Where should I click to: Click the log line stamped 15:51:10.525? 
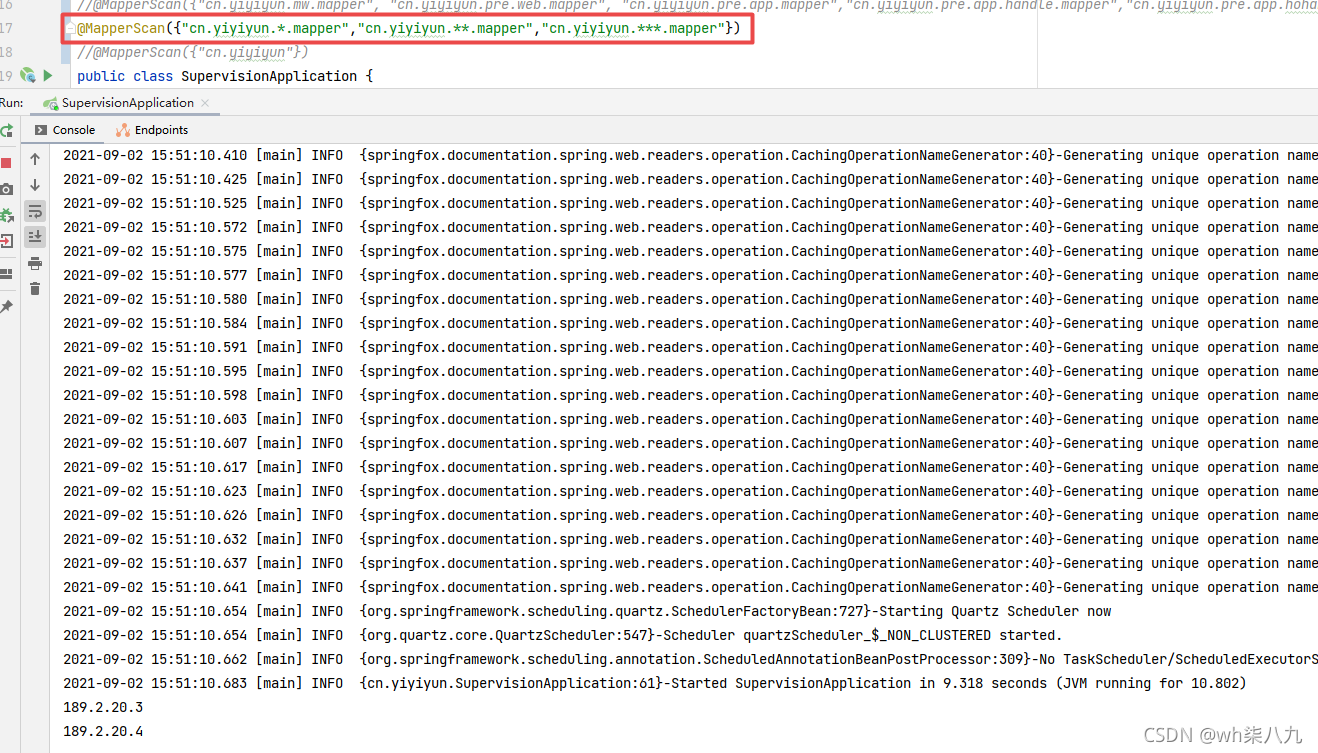690,203
